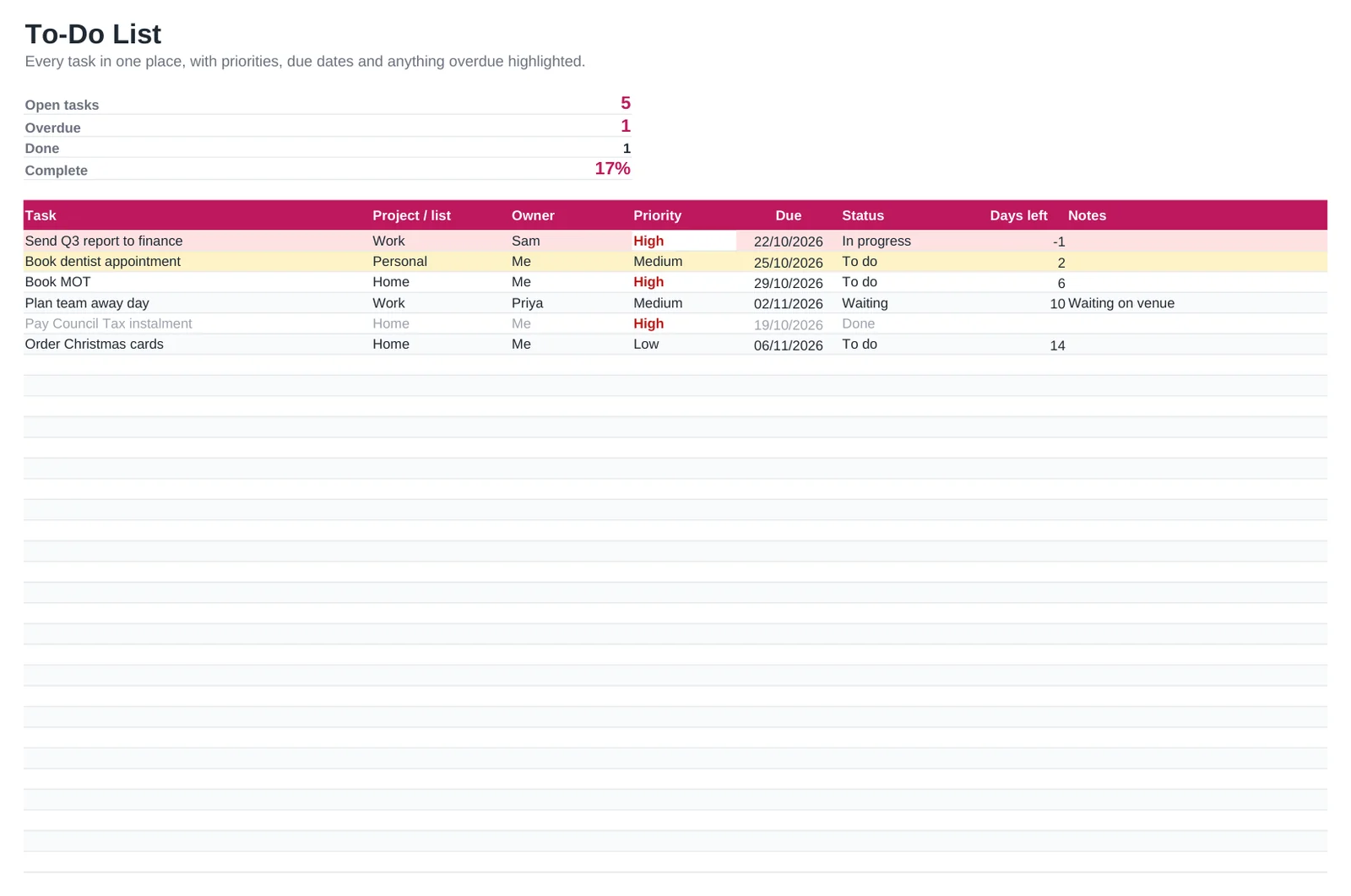Select High priority for Send Q3 report
The image size is (1351, 896).
click(648, 241)
